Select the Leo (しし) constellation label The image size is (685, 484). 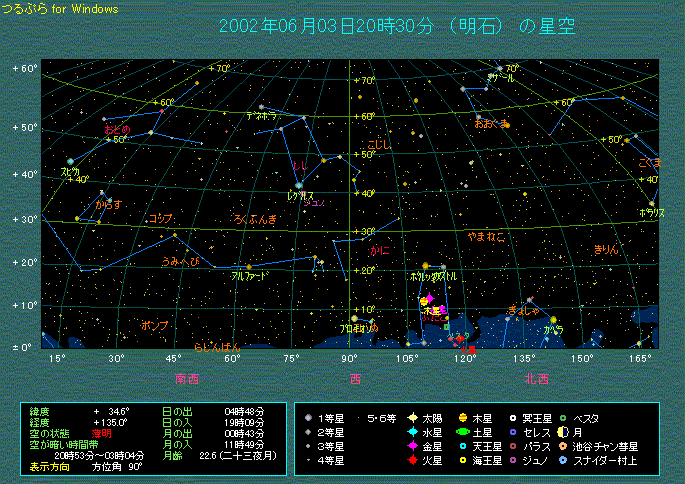299,165
